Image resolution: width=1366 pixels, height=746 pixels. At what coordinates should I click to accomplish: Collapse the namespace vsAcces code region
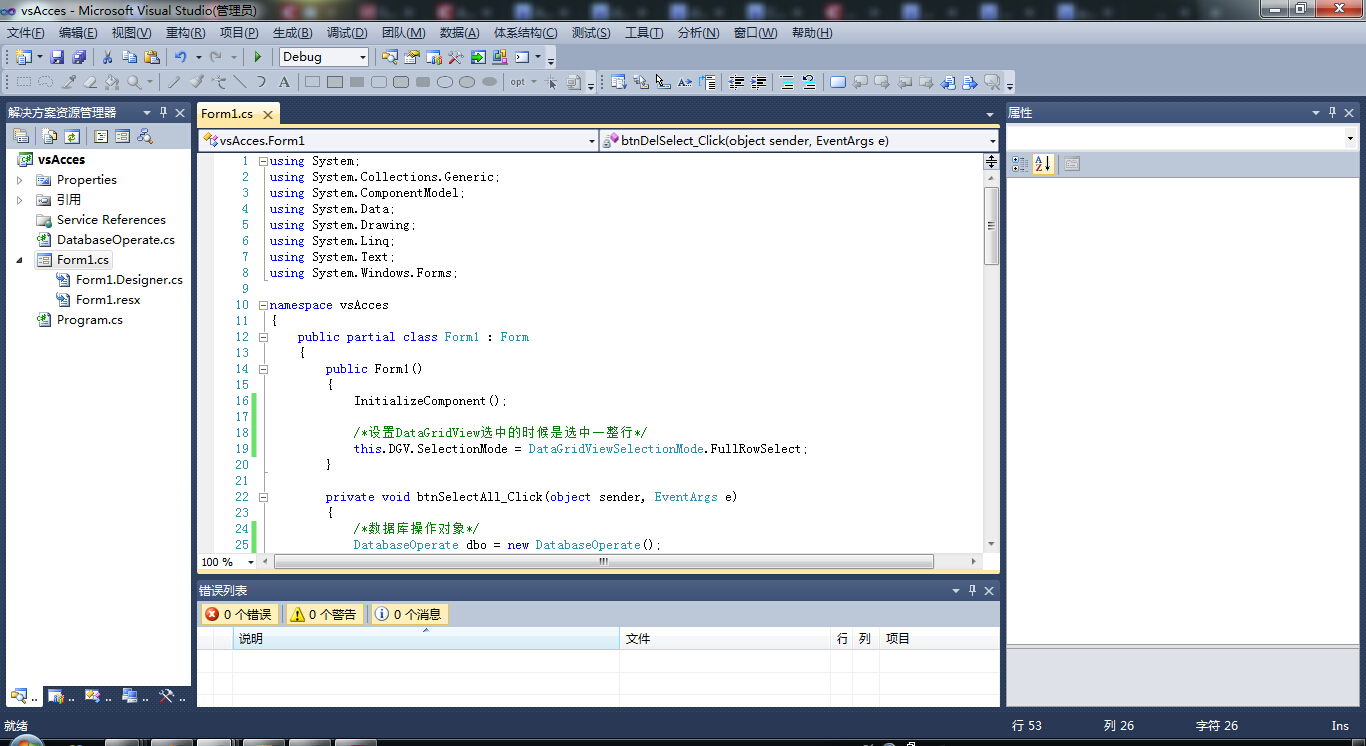coord(263,305)
